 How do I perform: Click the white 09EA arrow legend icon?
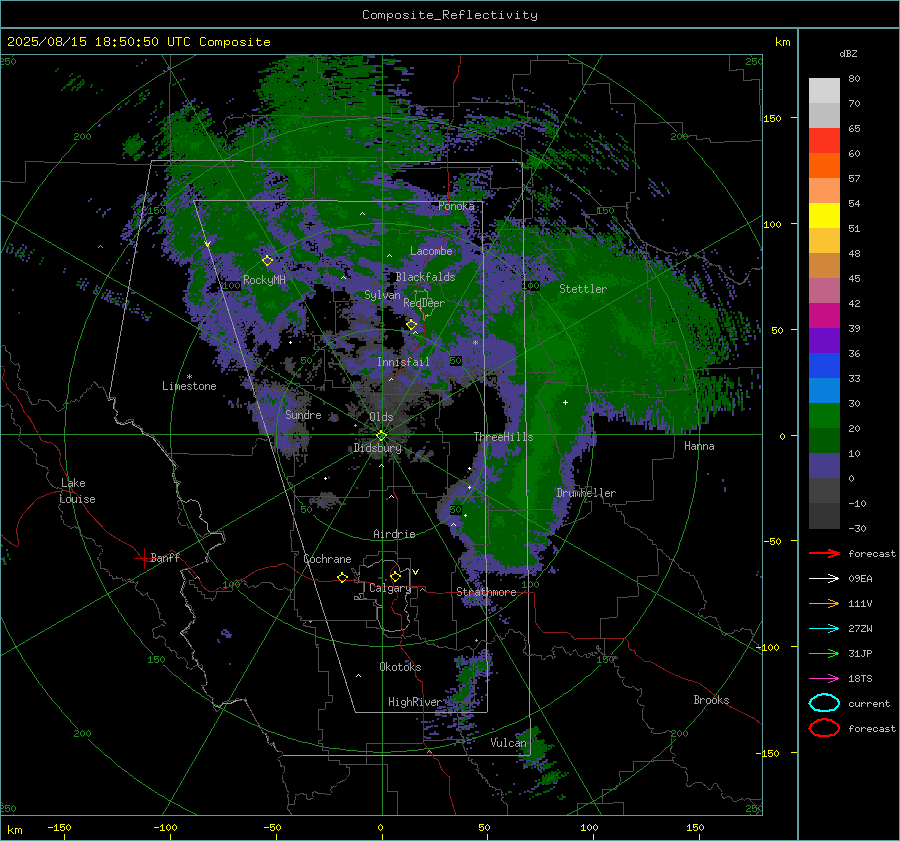pos(824,579)
